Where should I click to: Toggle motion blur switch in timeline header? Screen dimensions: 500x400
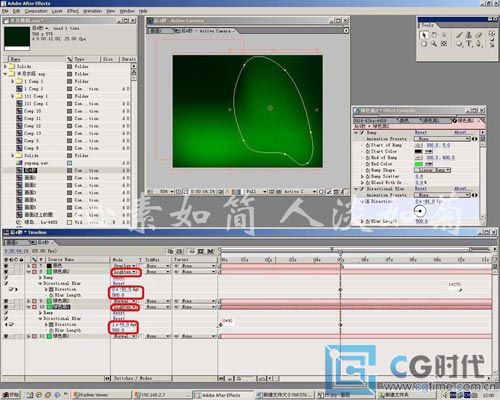pos(211,251)
